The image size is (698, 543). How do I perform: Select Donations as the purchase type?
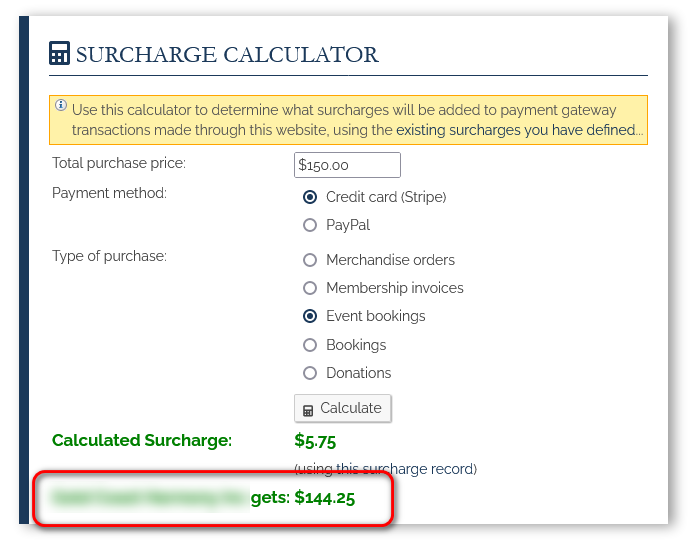click(x=310, y=373)
